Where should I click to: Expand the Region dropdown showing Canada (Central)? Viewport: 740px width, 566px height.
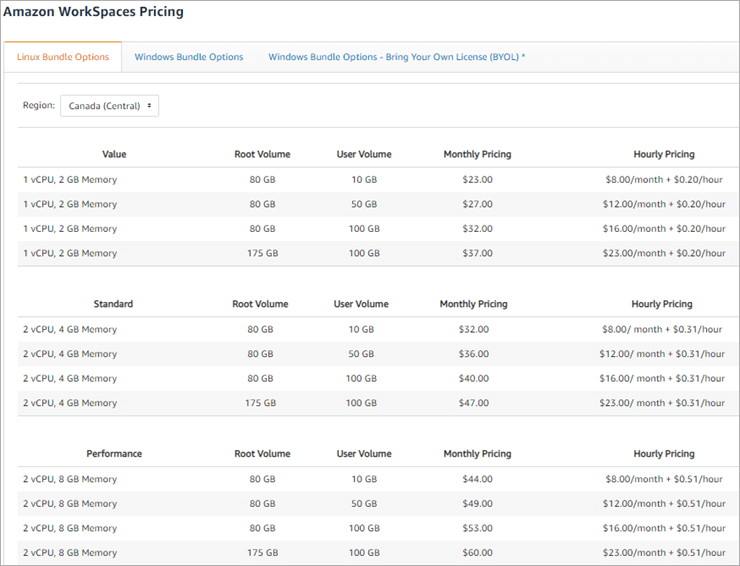pos(109,106)
